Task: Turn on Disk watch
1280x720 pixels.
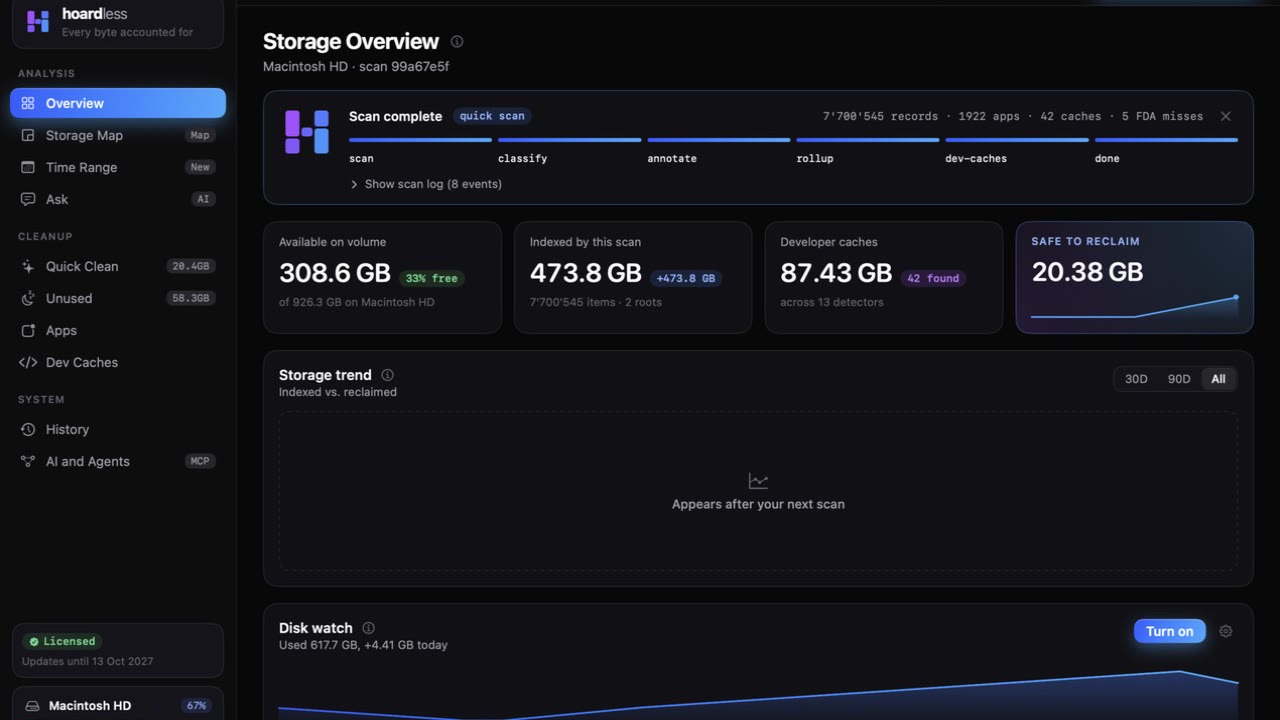Action: click(x=1169, y=631)
